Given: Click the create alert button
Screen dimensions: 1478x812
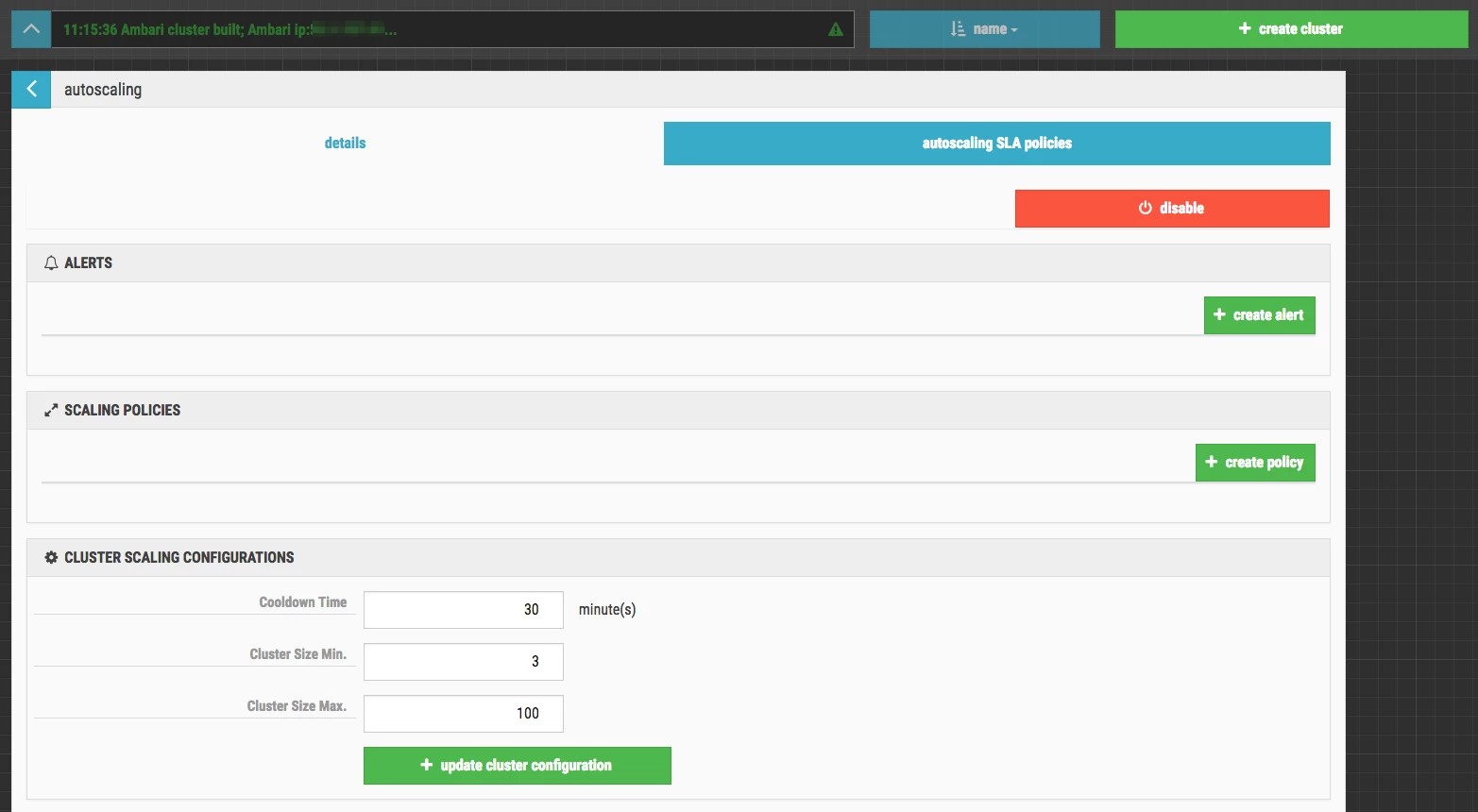Looking at the screenshot, I should click(x=1260, y=315).
